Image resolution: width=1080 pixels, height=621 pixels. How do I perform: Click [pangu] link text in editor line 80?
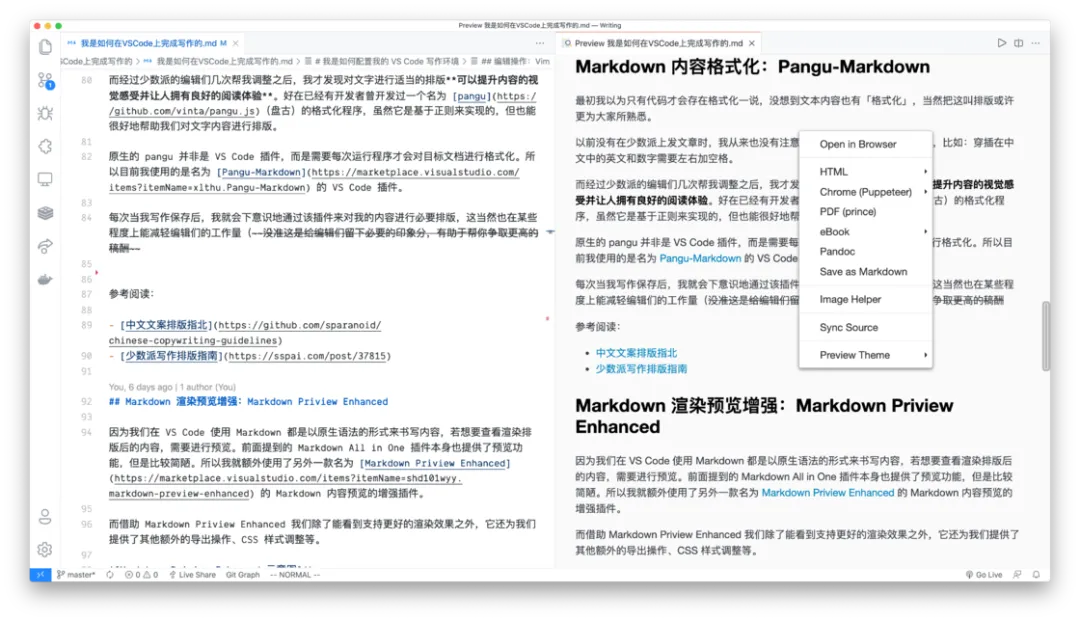[470, 96]
